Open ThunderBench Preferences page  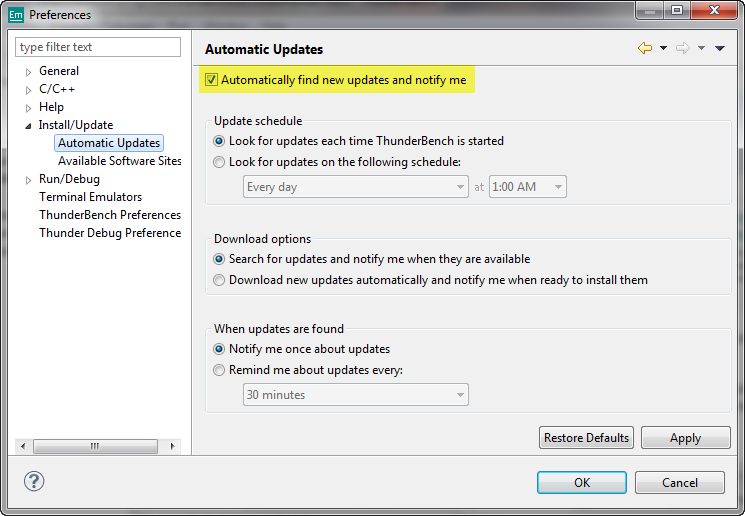point(109,215)
